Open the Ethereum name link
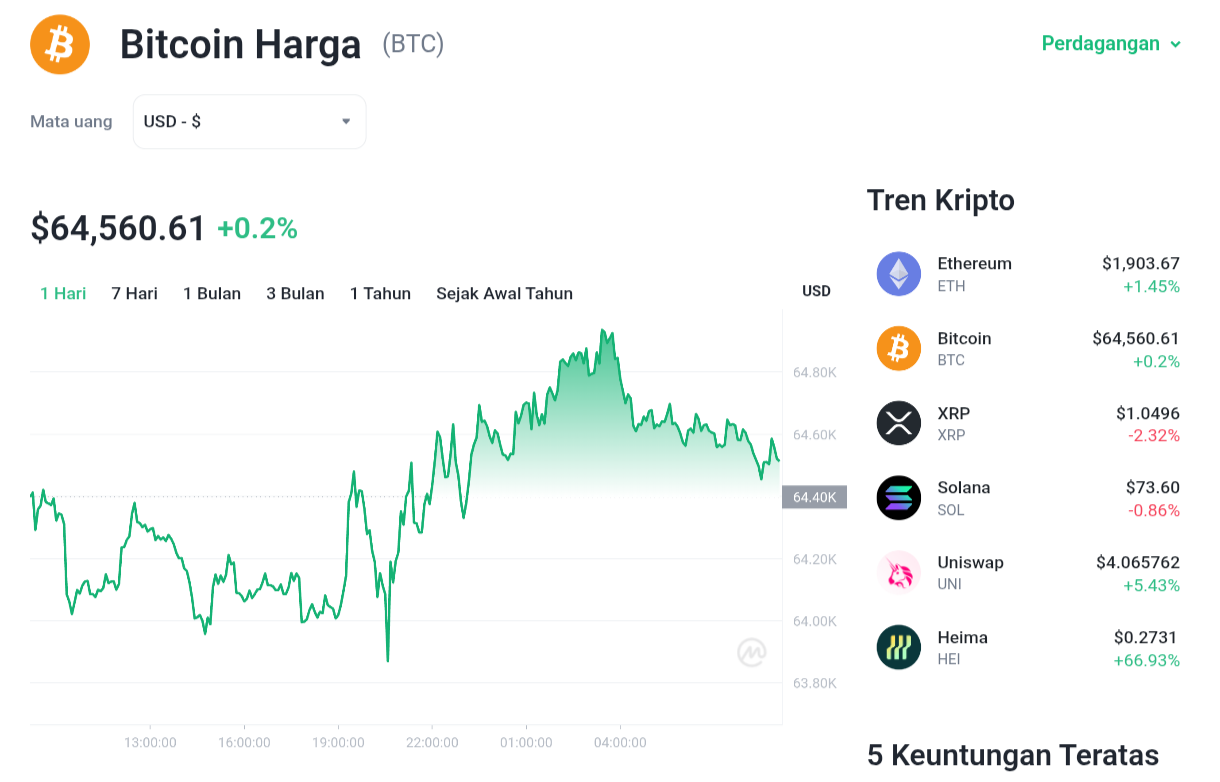This screenshot has height=782, width=1220. (x=974, y=263)
